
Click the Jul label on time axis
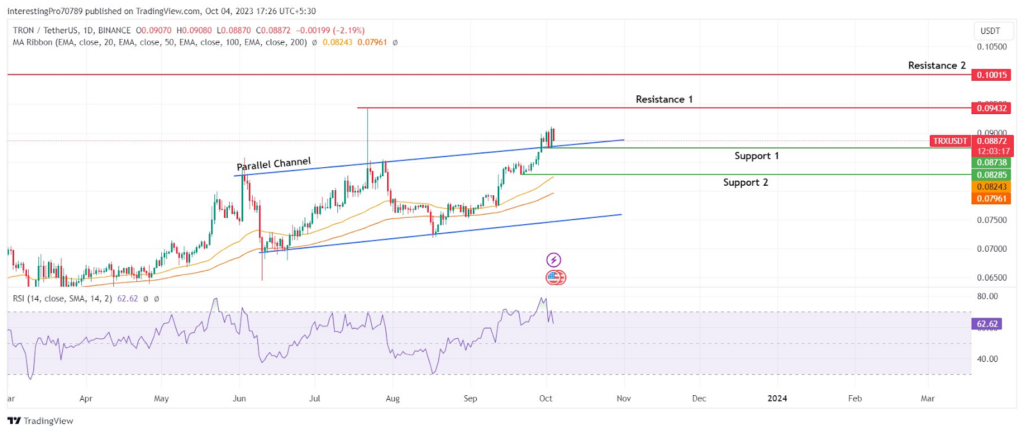tap(315, 397)
